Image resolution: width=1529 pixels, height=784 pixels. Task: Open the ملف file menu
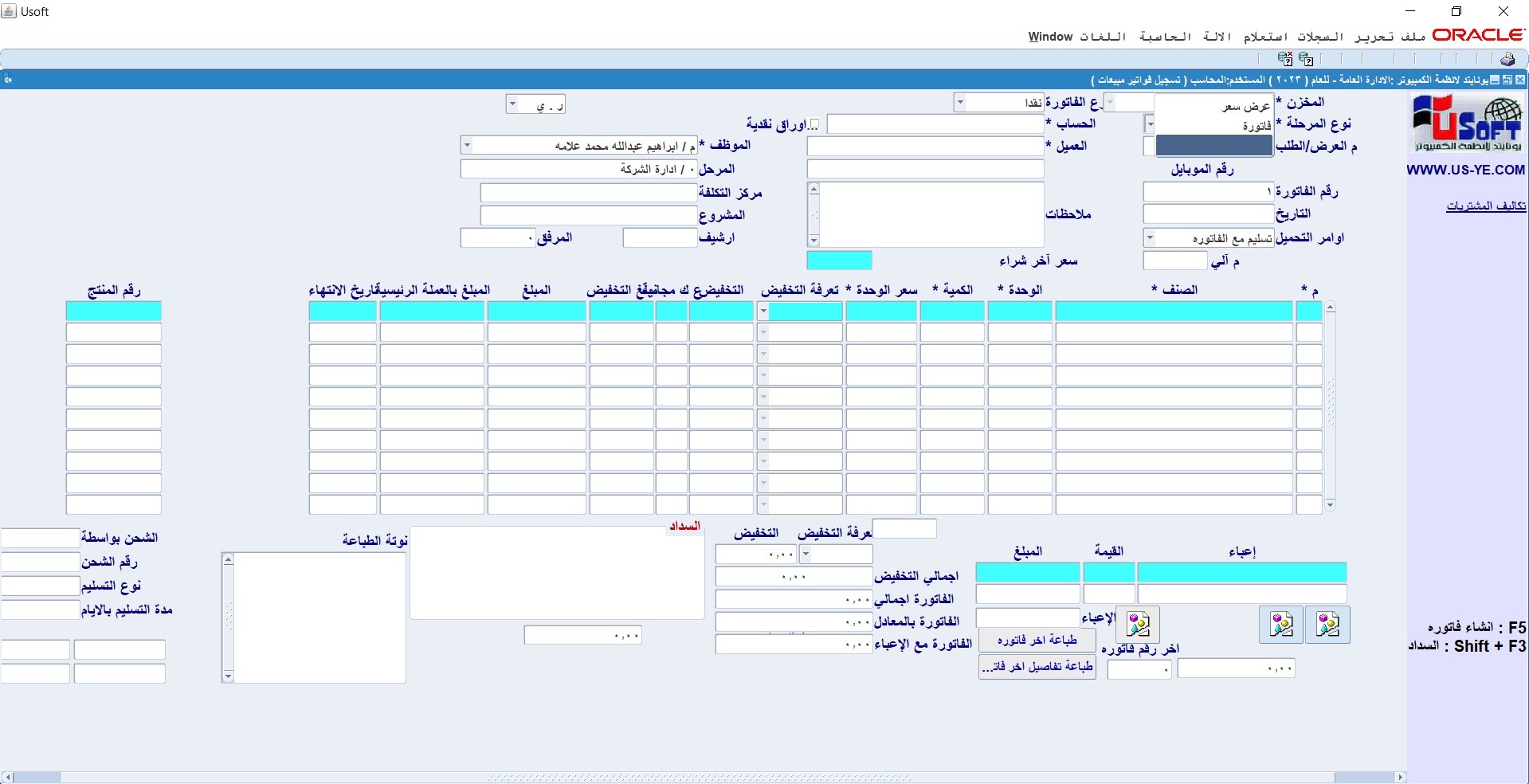pyautogui.click(x=1413, y=37)
